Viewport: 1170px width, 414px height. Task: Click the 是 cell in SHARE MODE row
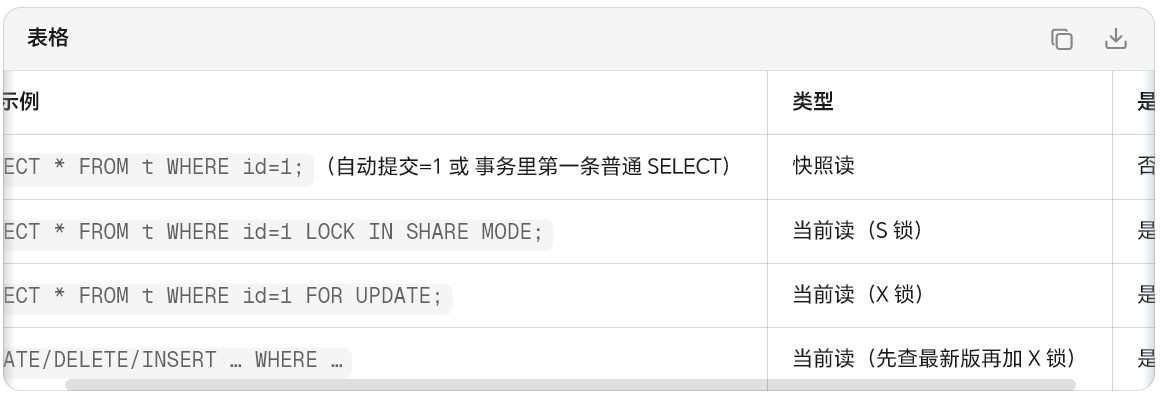click(1146, 231)
